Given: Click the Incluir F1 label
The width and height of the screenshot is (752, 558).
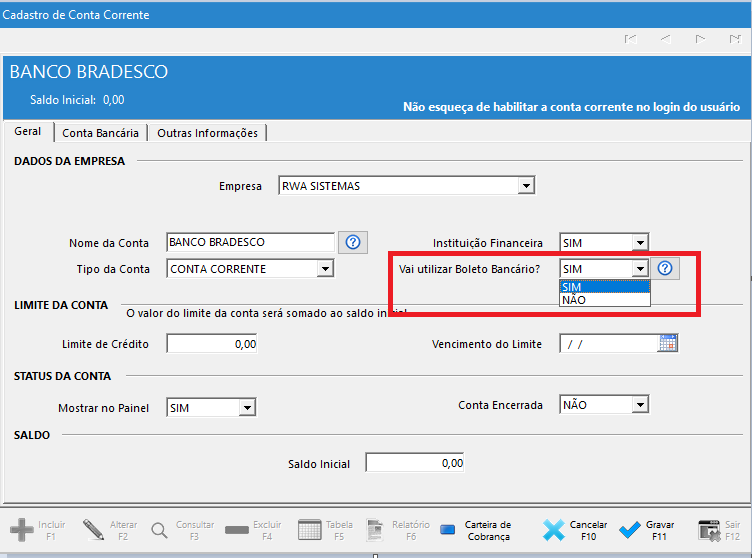Looking at the screenshot, I should 51,531.
